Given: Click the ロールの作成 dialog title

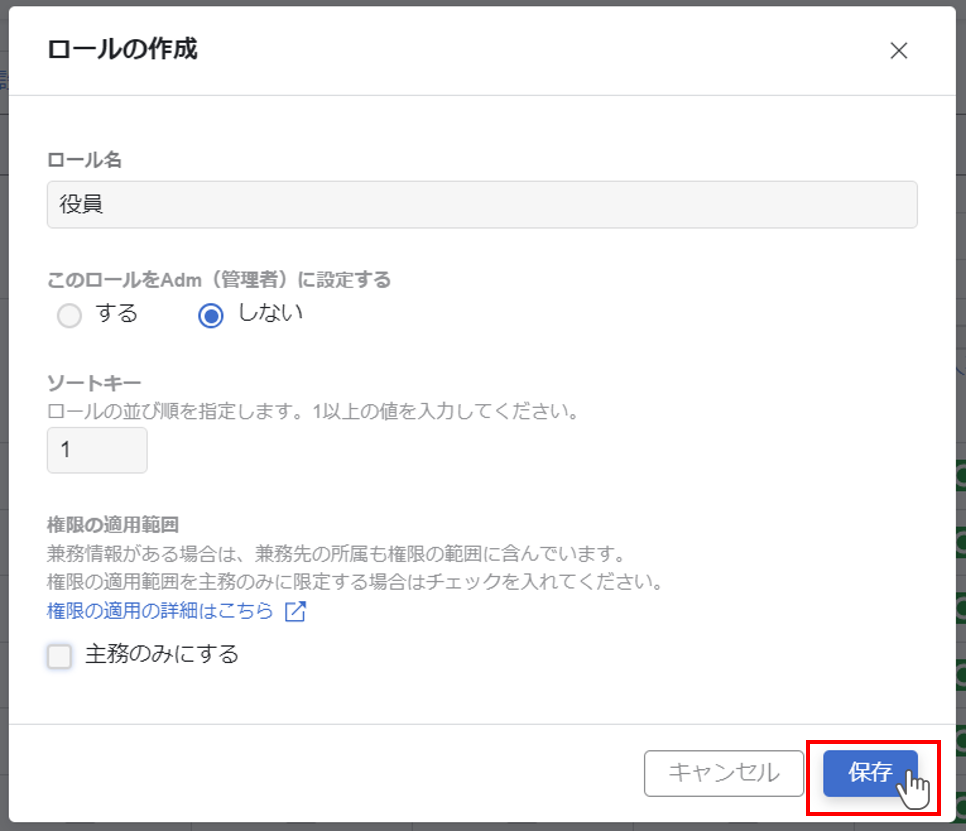Looking at the screenshot, I should 123,49.
